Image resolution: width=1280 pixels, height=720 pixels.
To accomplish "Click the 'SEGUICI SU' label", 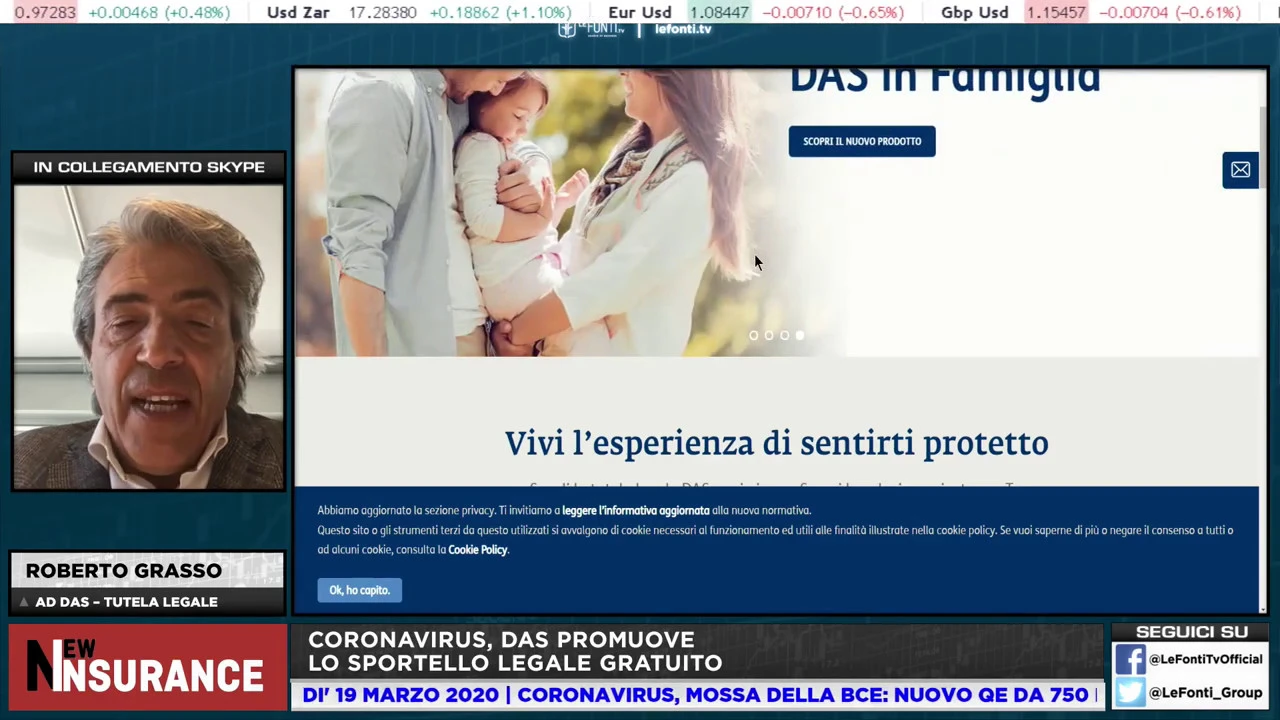I will (x=1191, y=632).
